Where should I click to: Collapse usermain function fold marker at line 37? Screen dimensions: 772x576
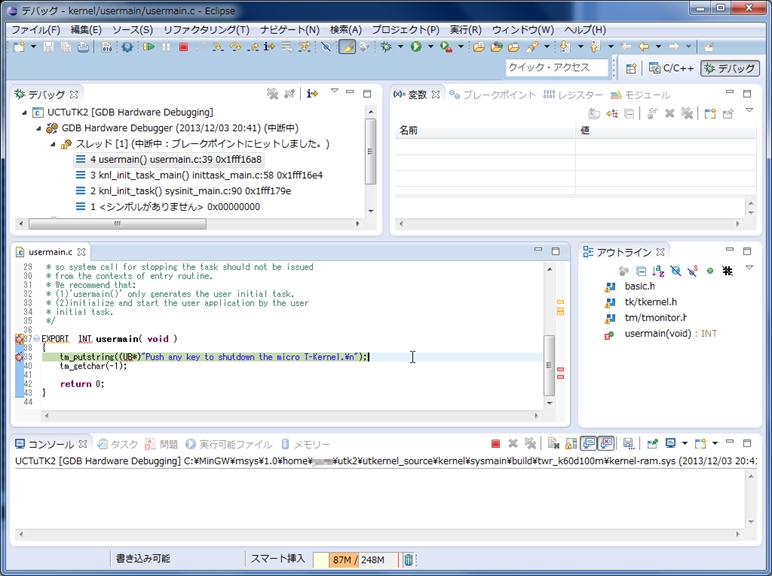click(37, 339)
